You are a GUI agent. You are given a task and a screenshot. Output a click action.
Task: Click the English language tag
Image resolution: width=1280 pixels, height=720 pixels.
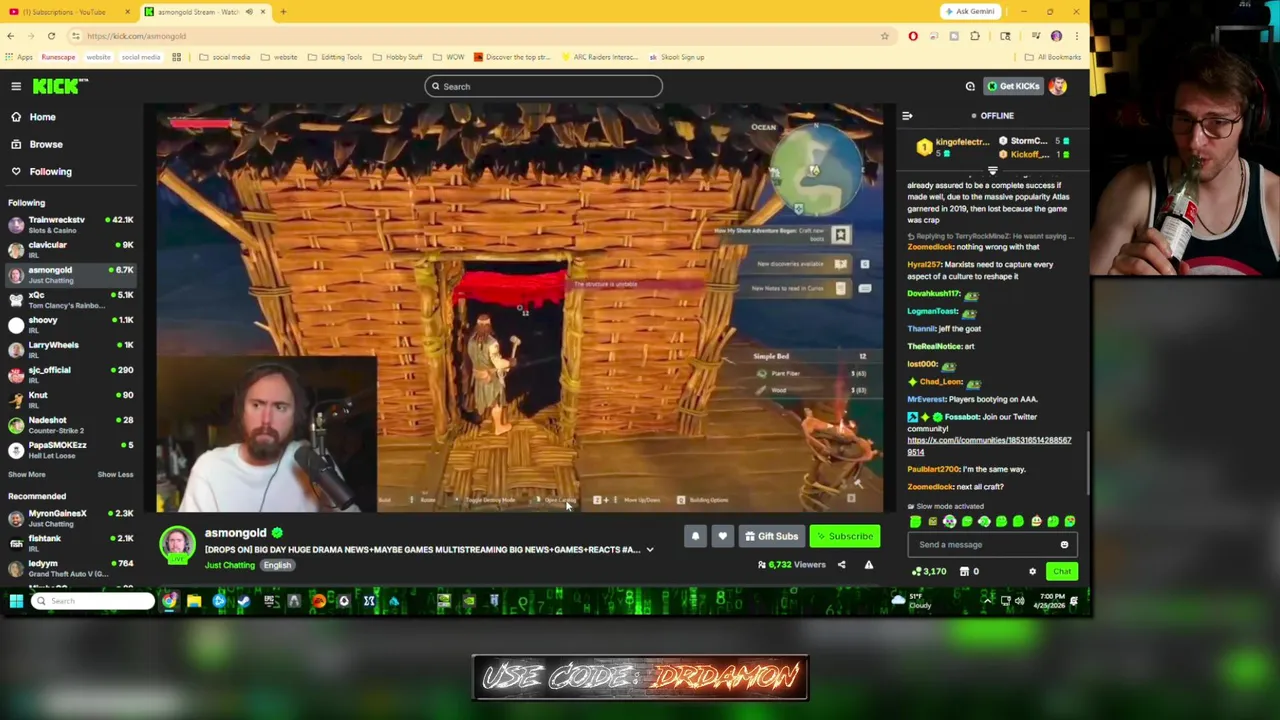point(277,565)
